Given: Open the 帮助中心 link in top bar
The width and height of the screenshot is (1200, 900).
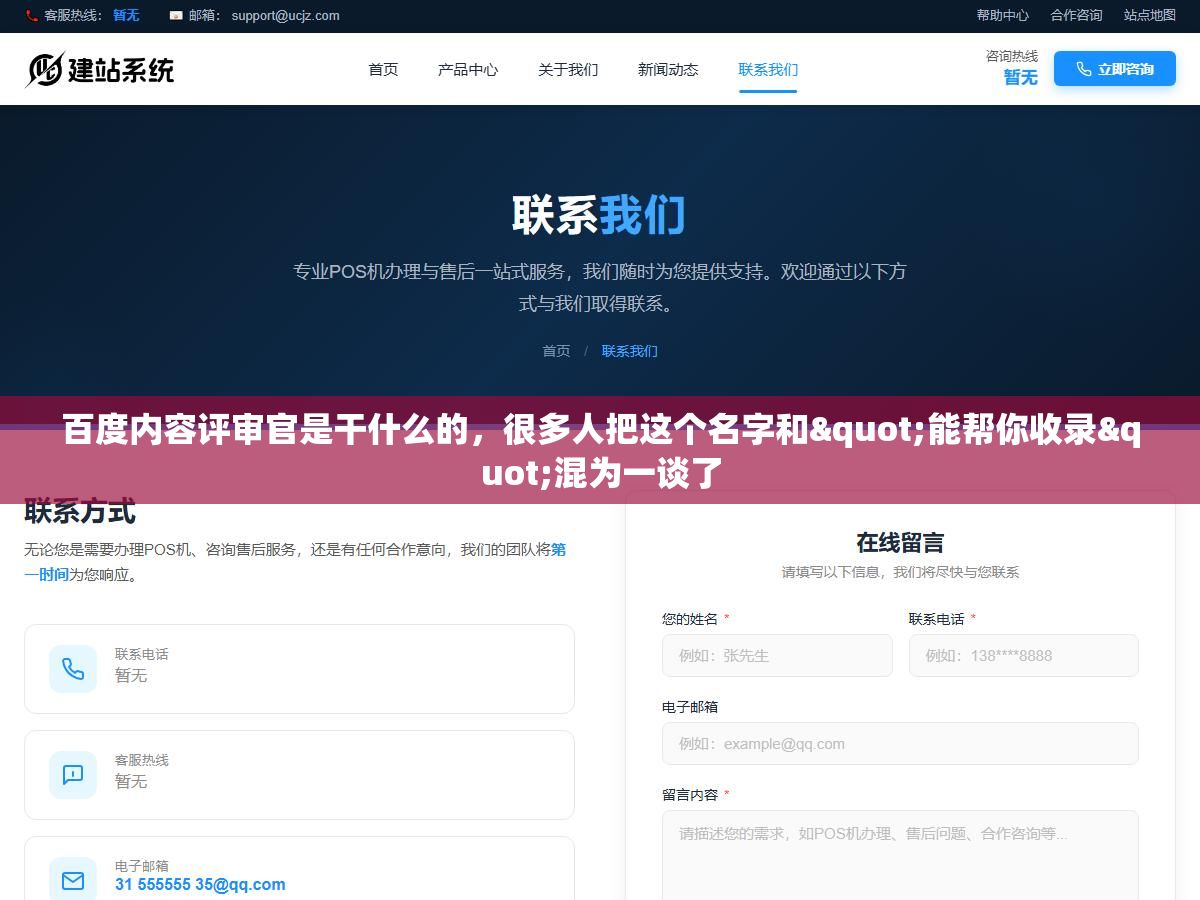Looking at the screenshot, I should 1003,15.
